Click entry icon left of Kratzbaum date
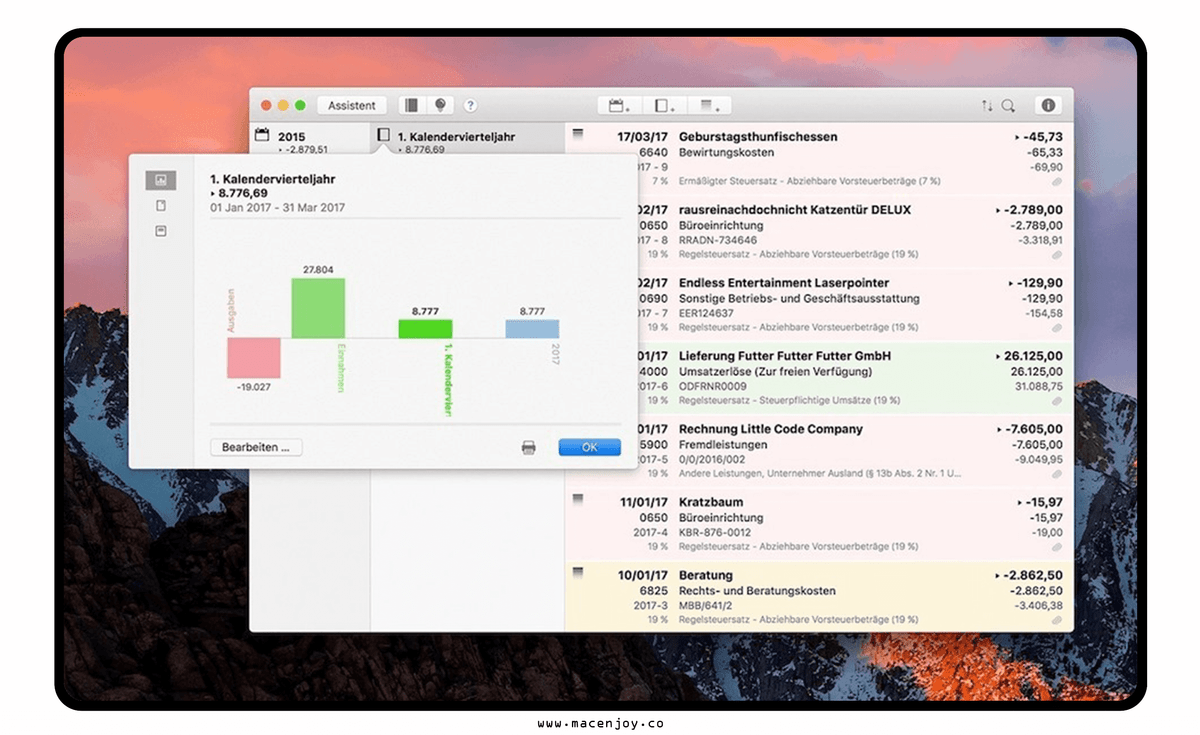This screenshot has height=735, width=1200. click(x=577, y=498)
